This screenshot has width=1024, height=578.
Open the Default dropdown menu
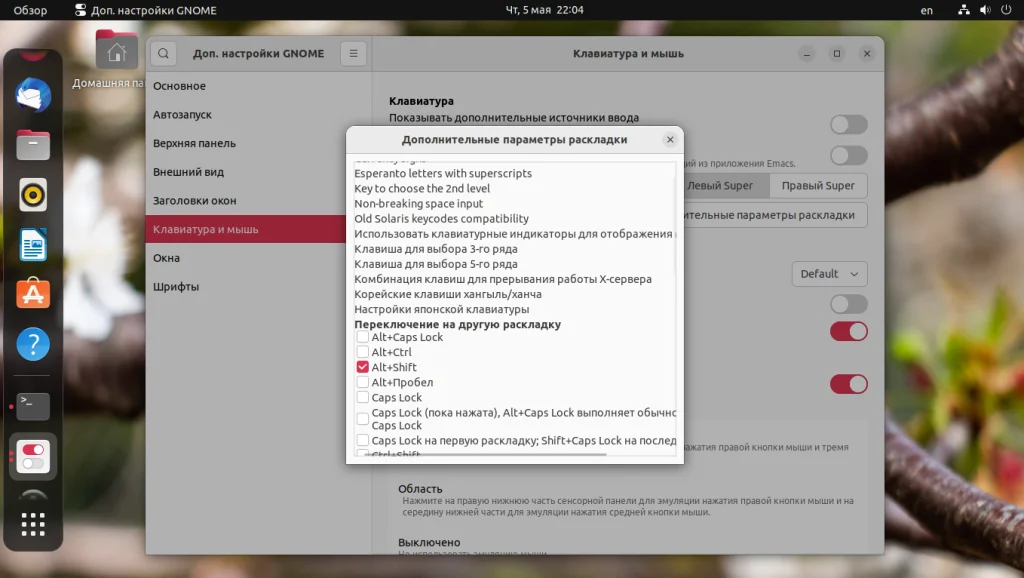(829, 273)
